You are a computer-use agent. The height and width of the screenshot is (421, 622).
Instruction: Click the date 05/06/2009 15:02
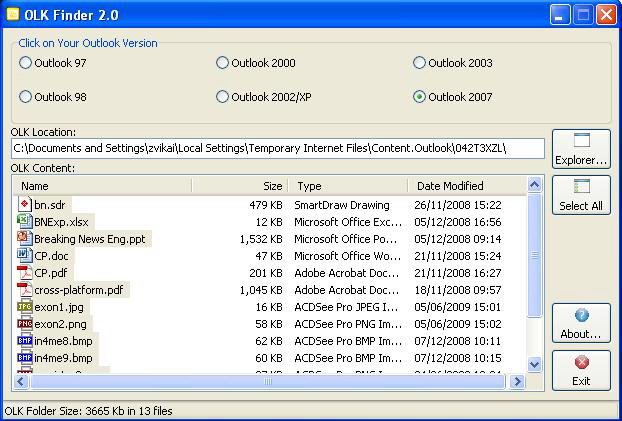458,325
